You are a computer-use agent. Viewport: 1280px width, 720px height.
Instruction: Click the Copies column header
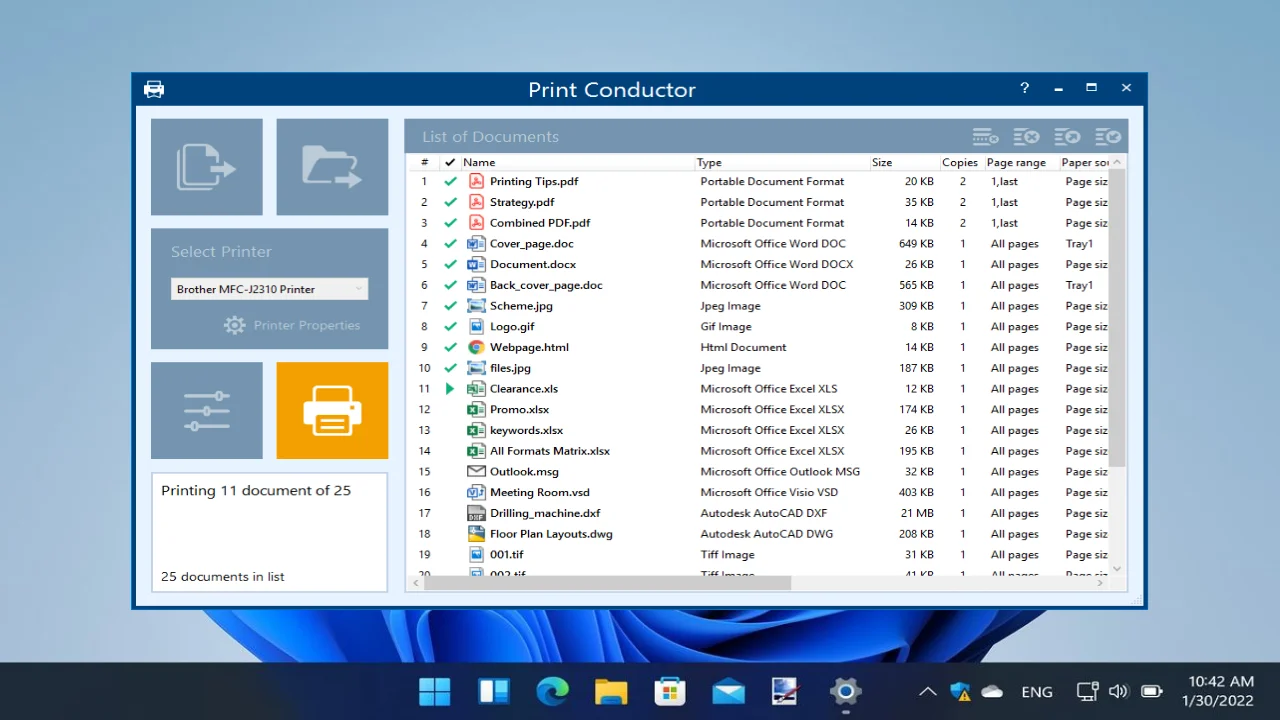pyautogui.click(x=960, y=162)
